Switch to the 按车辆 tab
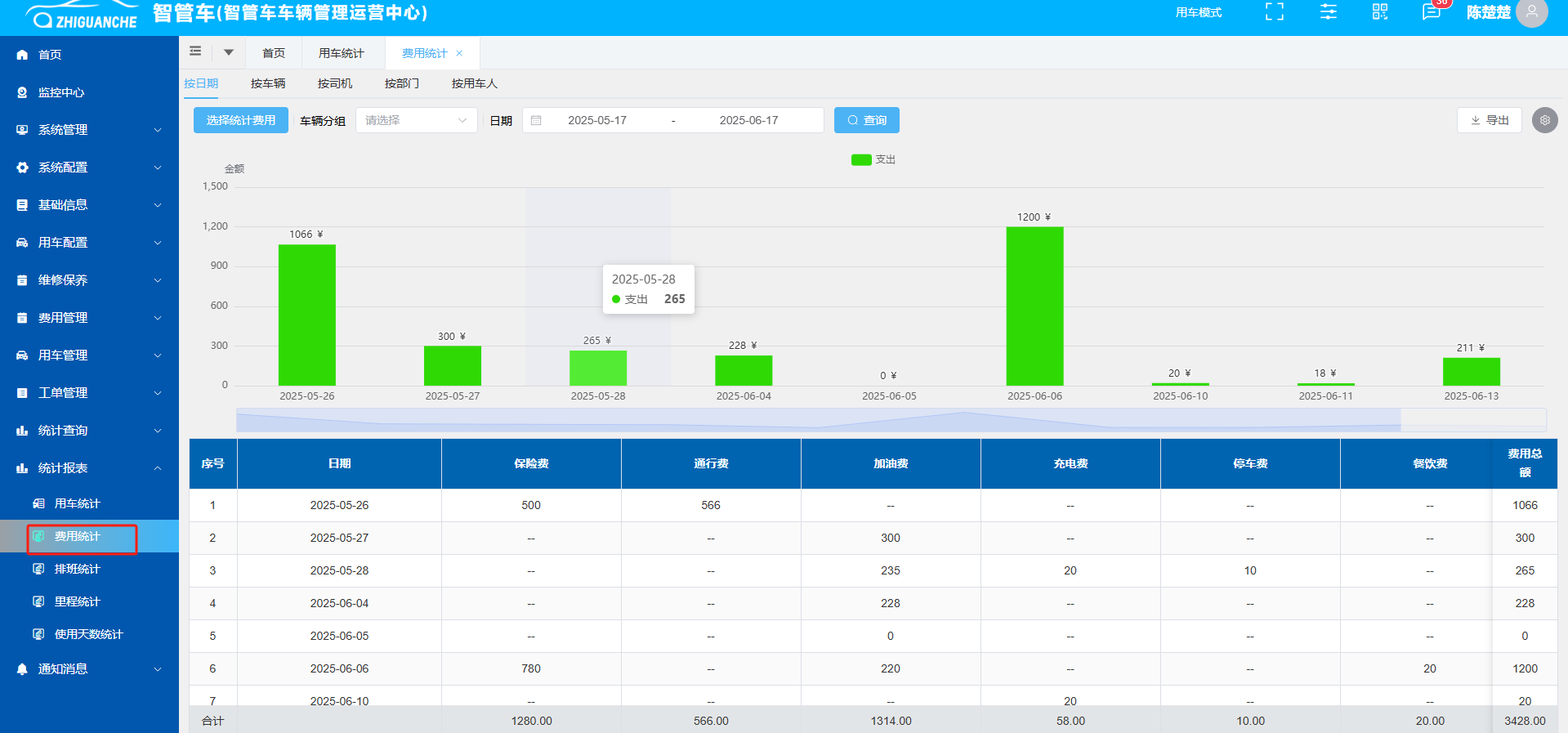1568x733 pixels. point(268,83)
